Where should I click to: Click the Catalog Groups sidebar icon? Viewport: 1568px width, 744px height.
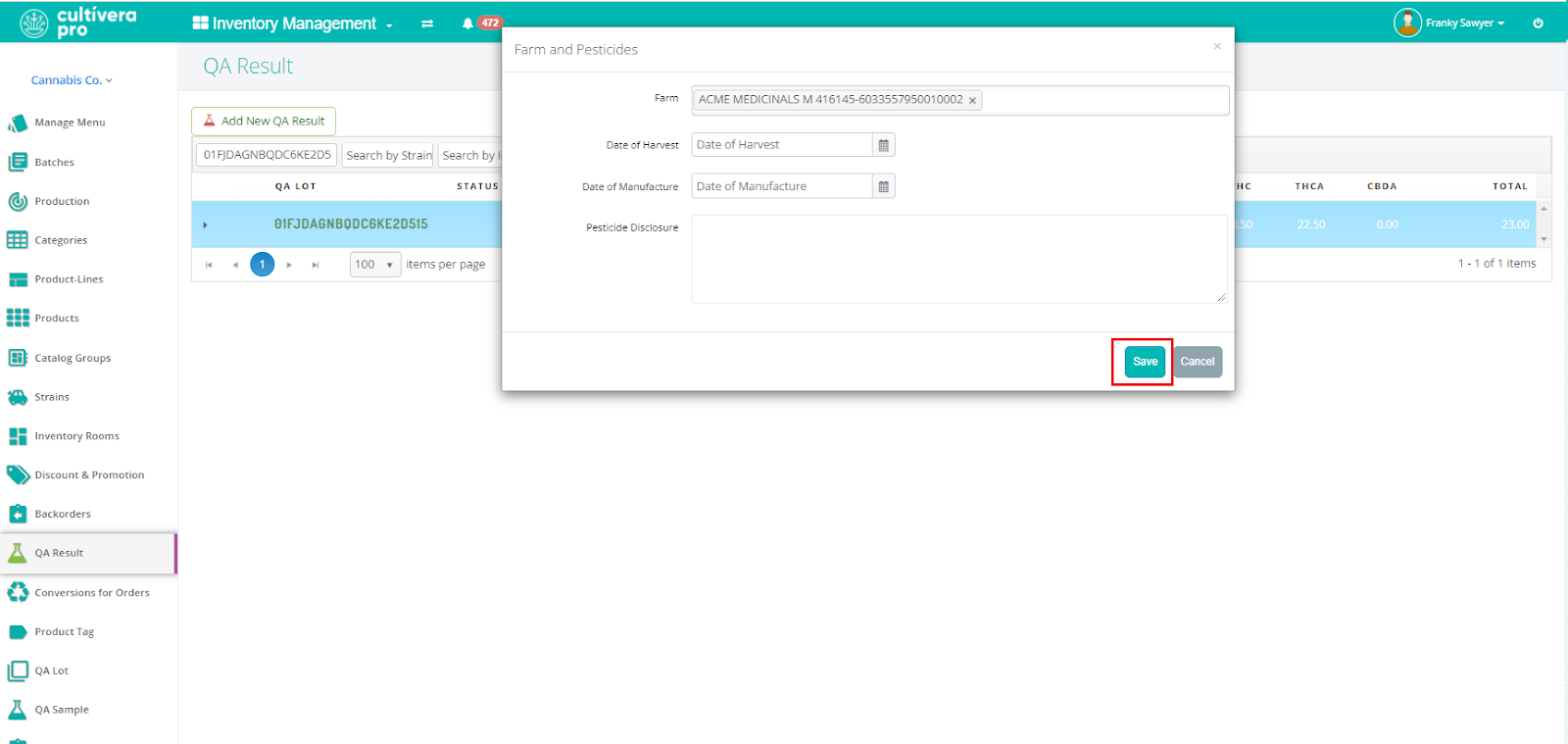click(x=18, y=358)
